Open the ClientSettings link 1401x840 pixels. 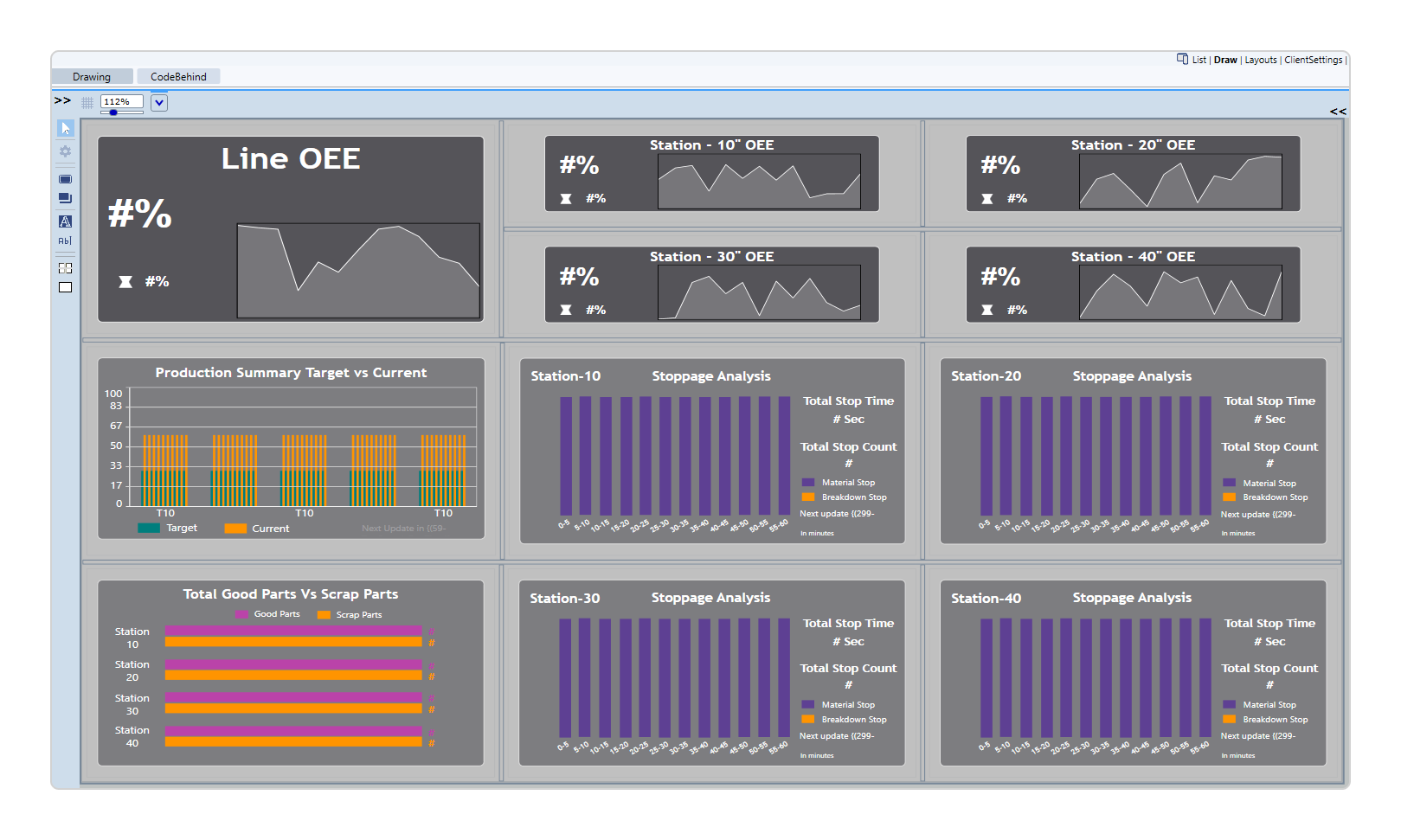pyautogui.click(x=1313, y=61)
